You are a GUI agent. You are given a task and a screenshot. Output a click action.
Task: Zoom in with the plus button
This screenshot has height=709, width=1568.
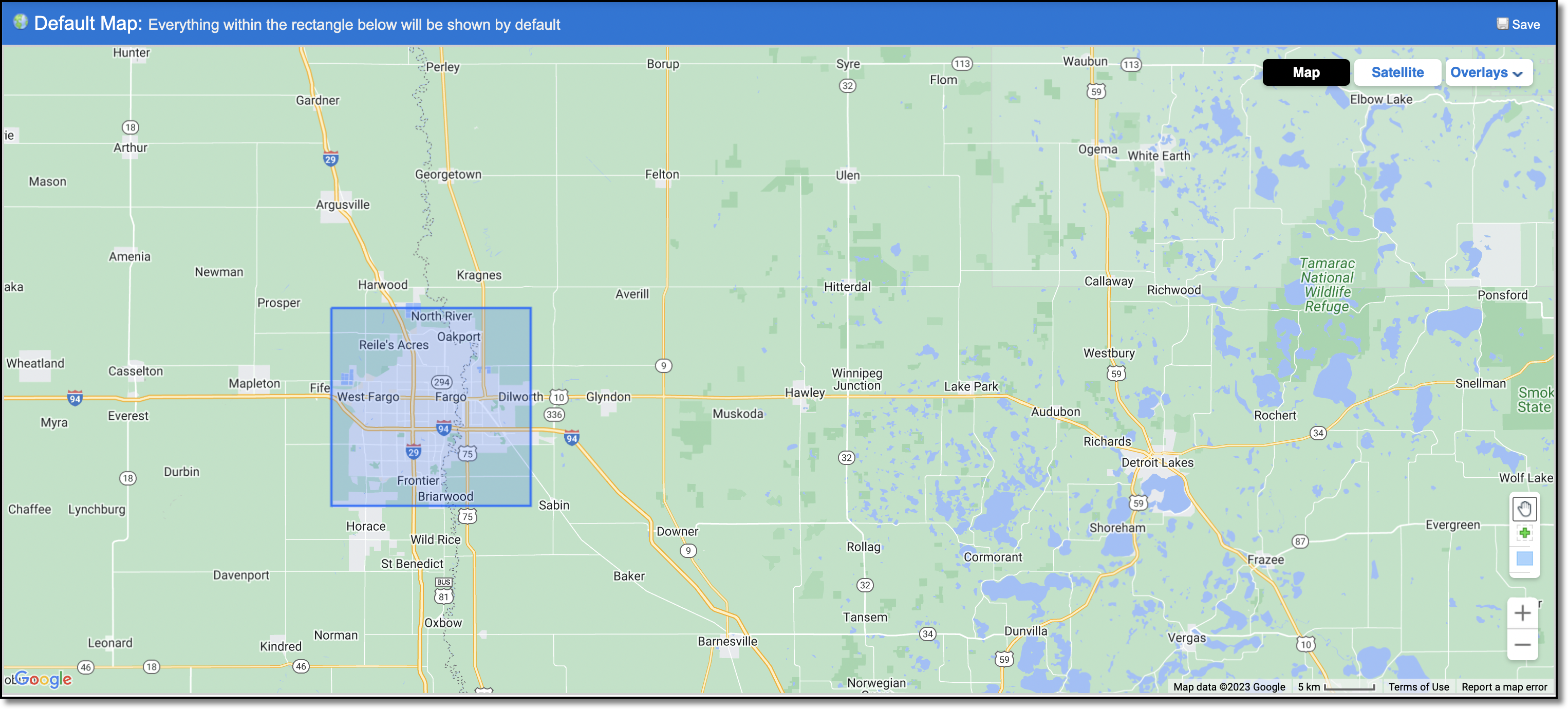1522,612
